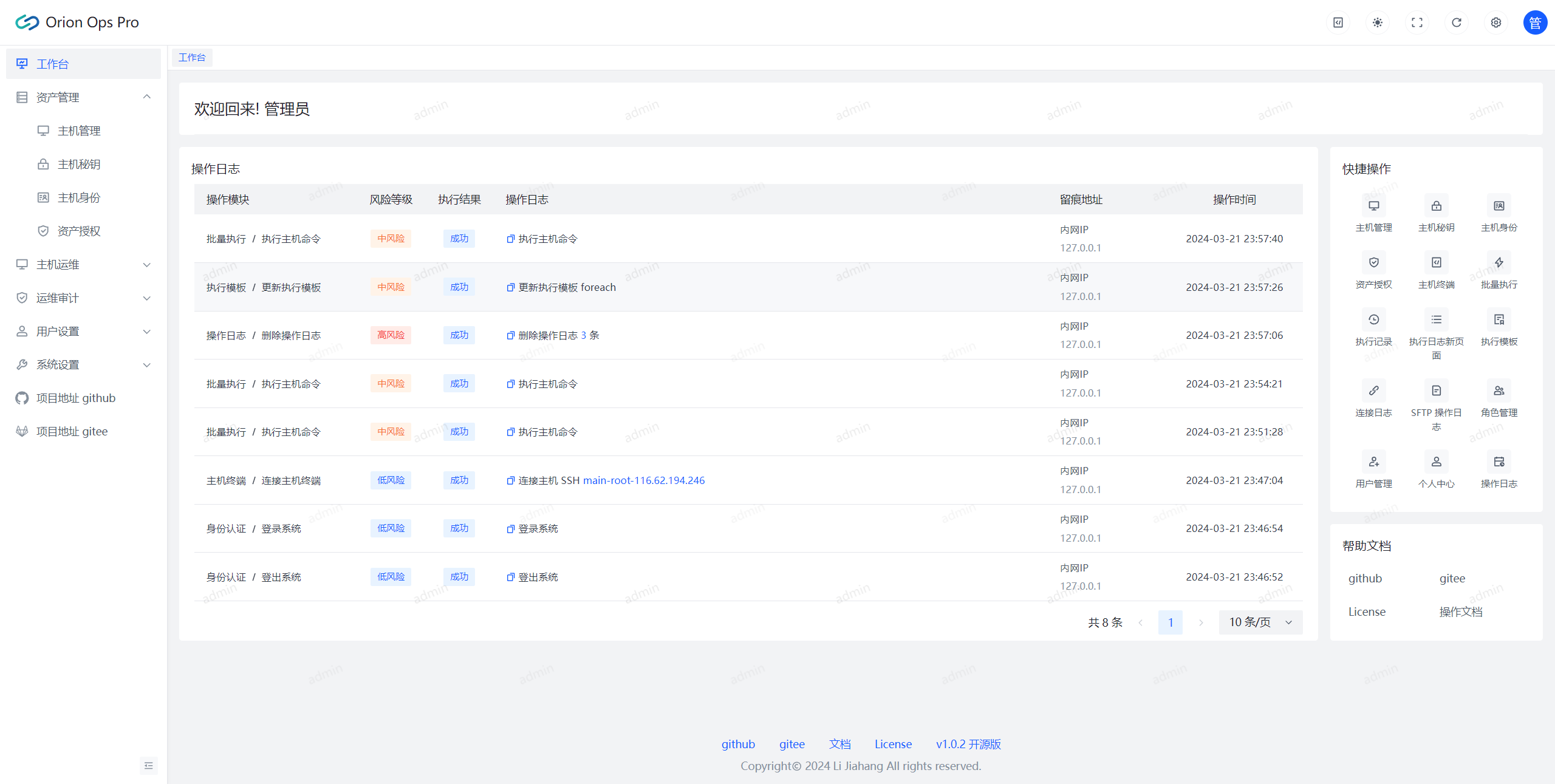Click the admin avatar in top right
This screenshot has width=1555, height=784.
click(x=1534, y=22)
